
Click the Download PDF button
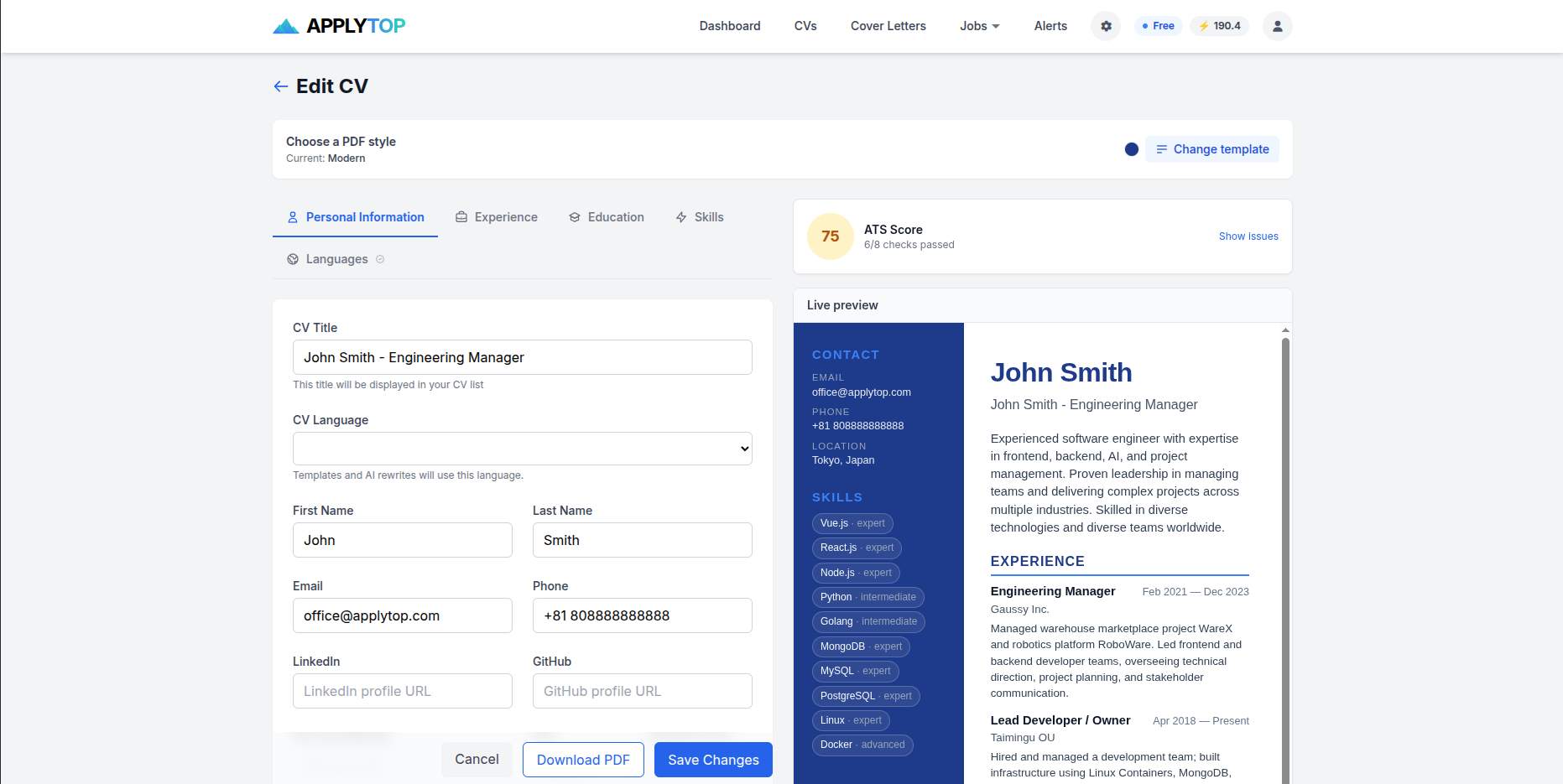pos(583,760)
